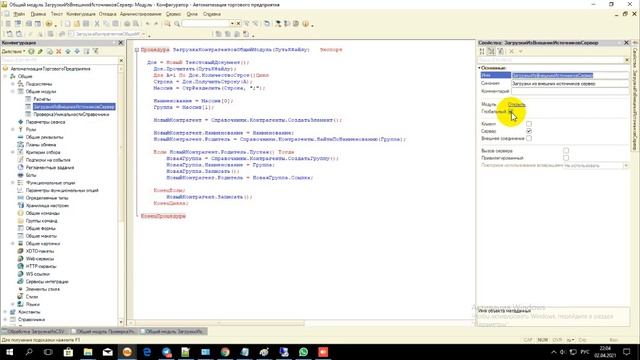This screenshot has width=640, height=360.
Task: Switch to Общий модуль Проверка tab
Action: coord(104,331)
